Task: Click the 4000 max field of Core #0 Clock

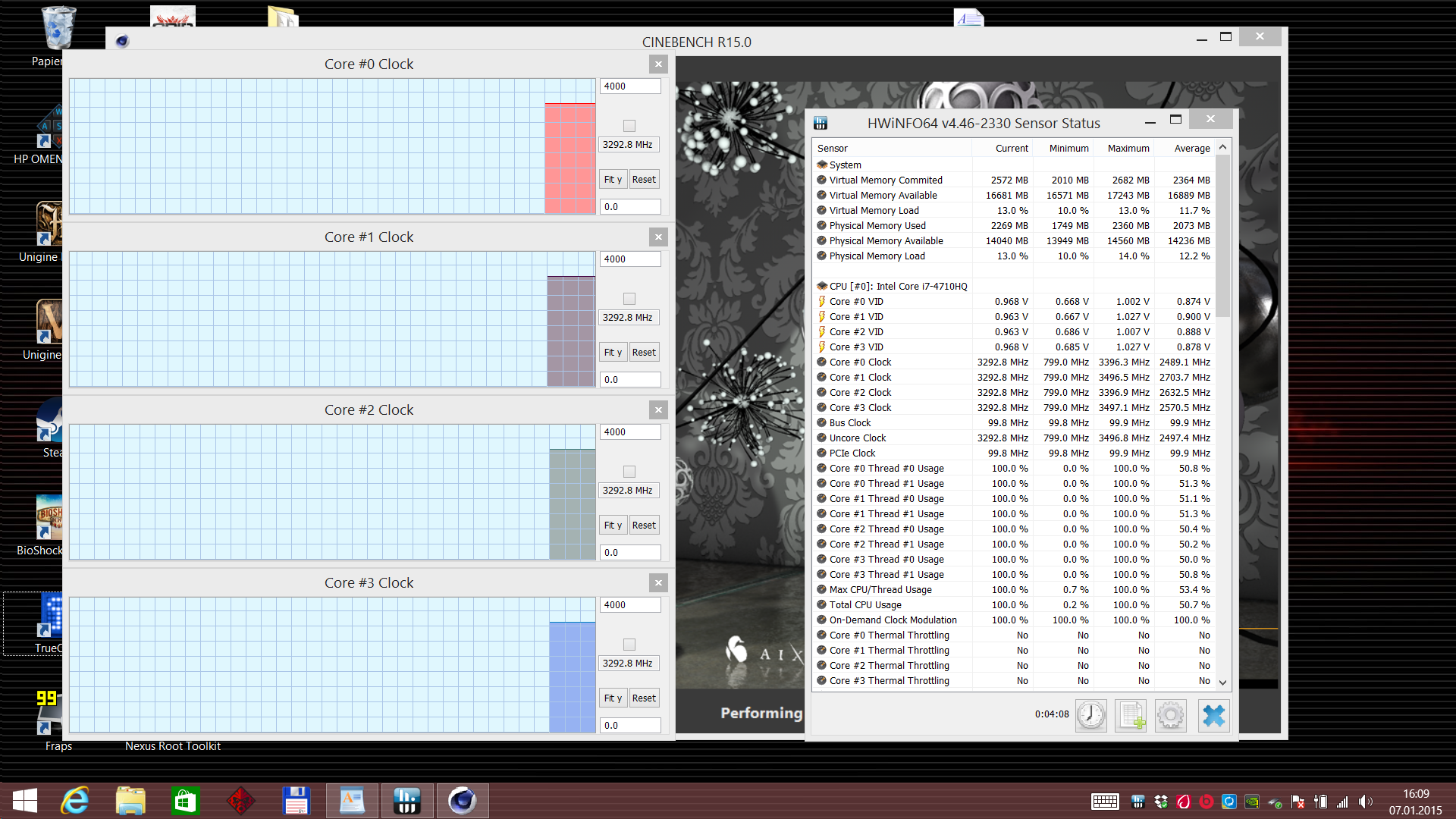Action: [630, 86]
